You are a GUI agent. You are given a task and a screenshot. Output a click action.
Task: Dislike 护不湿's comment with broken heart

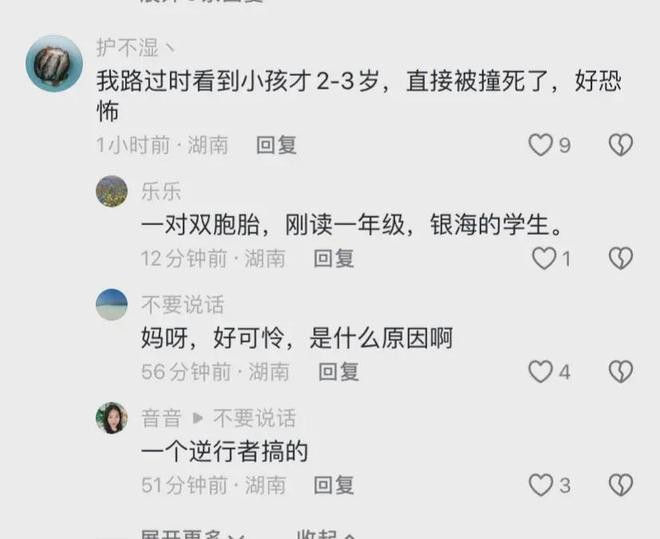coord(621,145)
